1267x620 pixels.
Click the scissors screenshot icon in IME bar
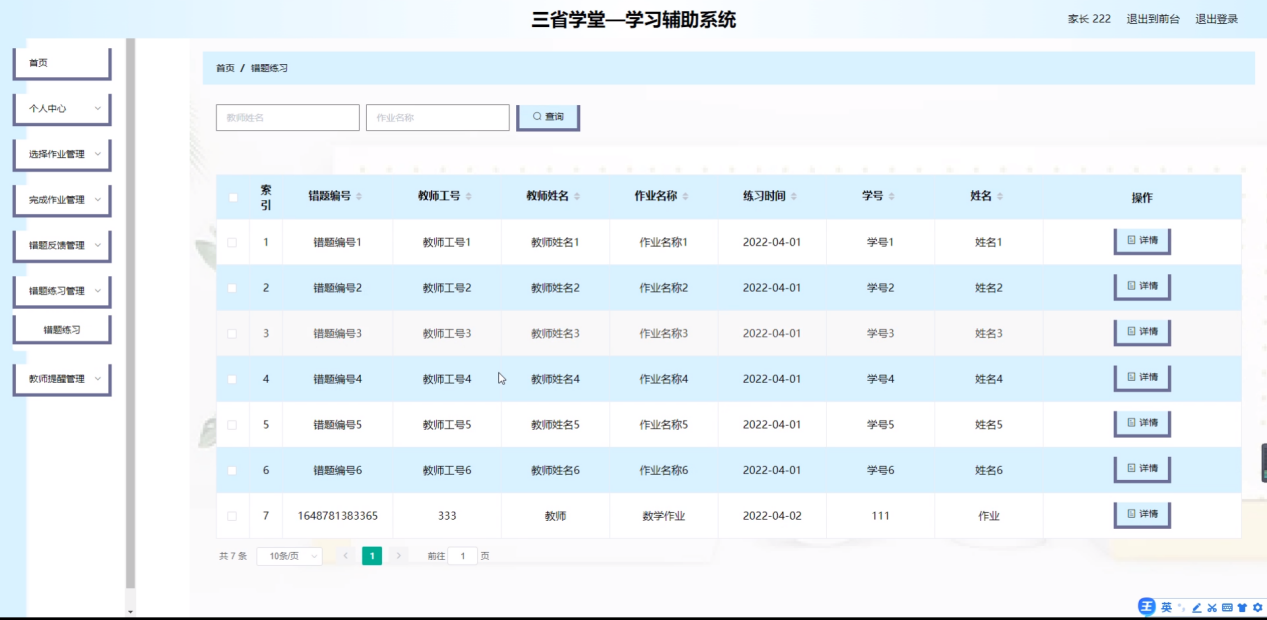tap(1211, 608)
